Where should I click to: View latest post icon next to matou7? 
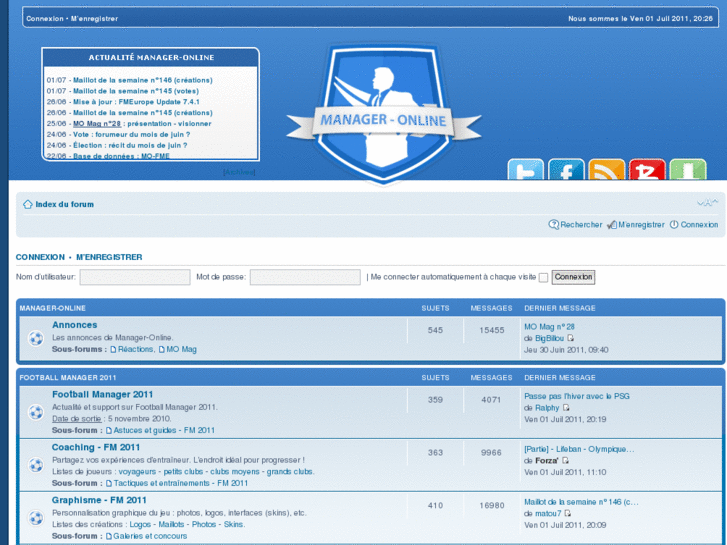[x=568, y=513]
